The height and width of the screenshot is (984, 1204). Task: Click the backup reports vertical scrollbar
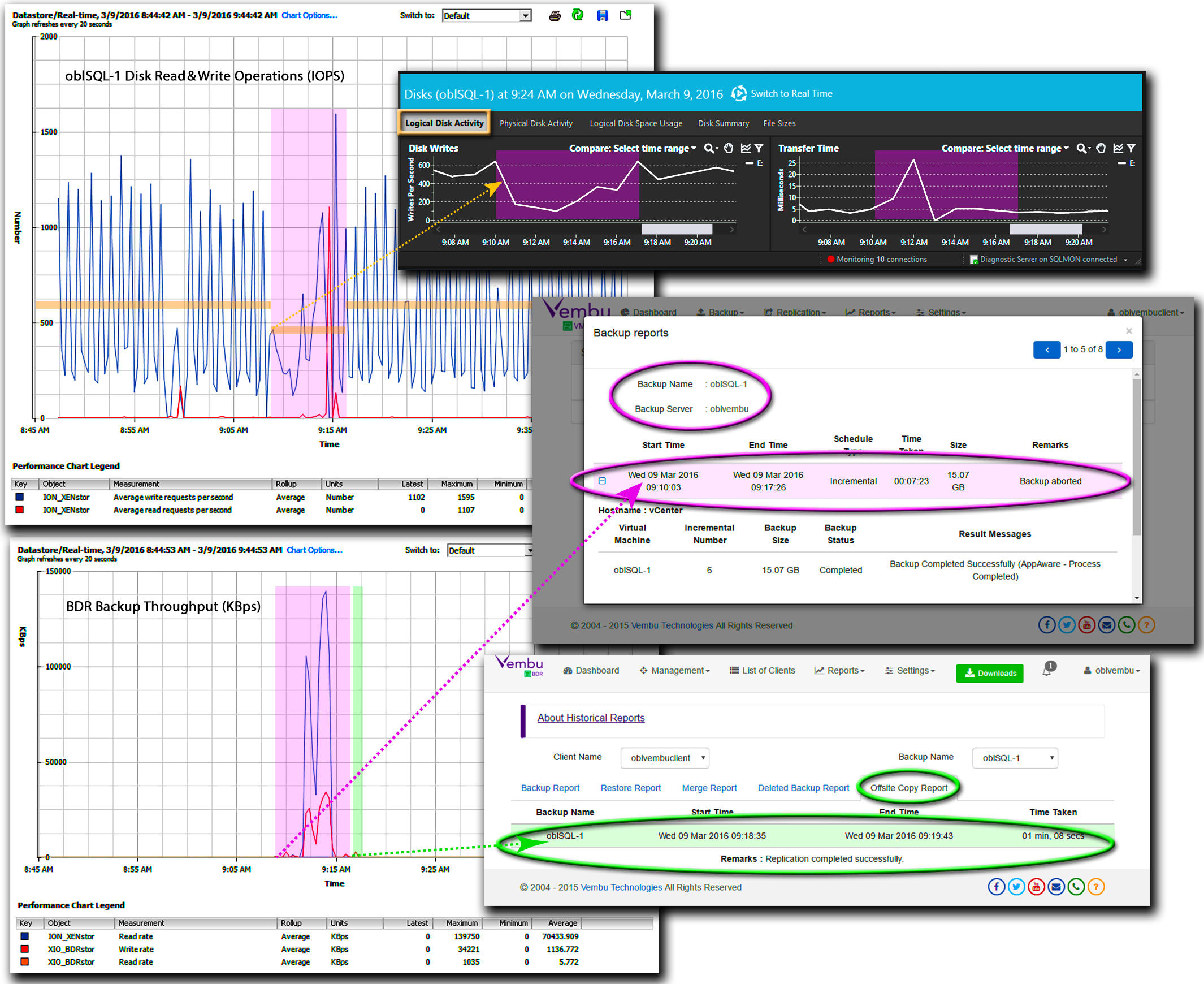pyautogui.click(x=1137, y=456)
